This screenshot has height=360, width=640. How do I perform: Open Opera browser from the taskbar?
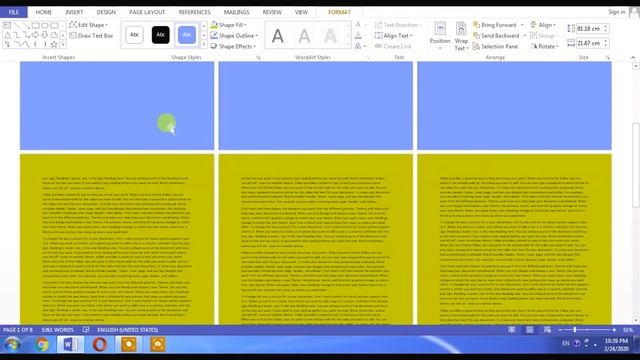(100, 345)
